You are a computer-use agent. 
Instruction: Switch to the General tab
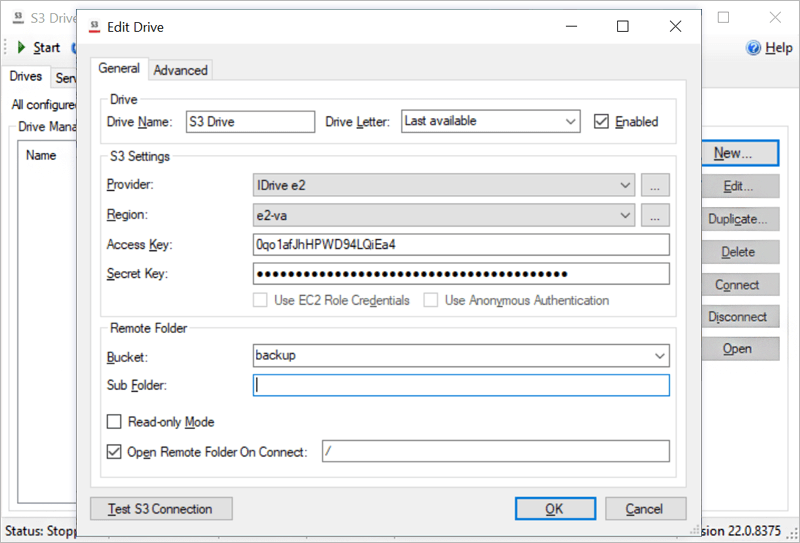[119, 68]
